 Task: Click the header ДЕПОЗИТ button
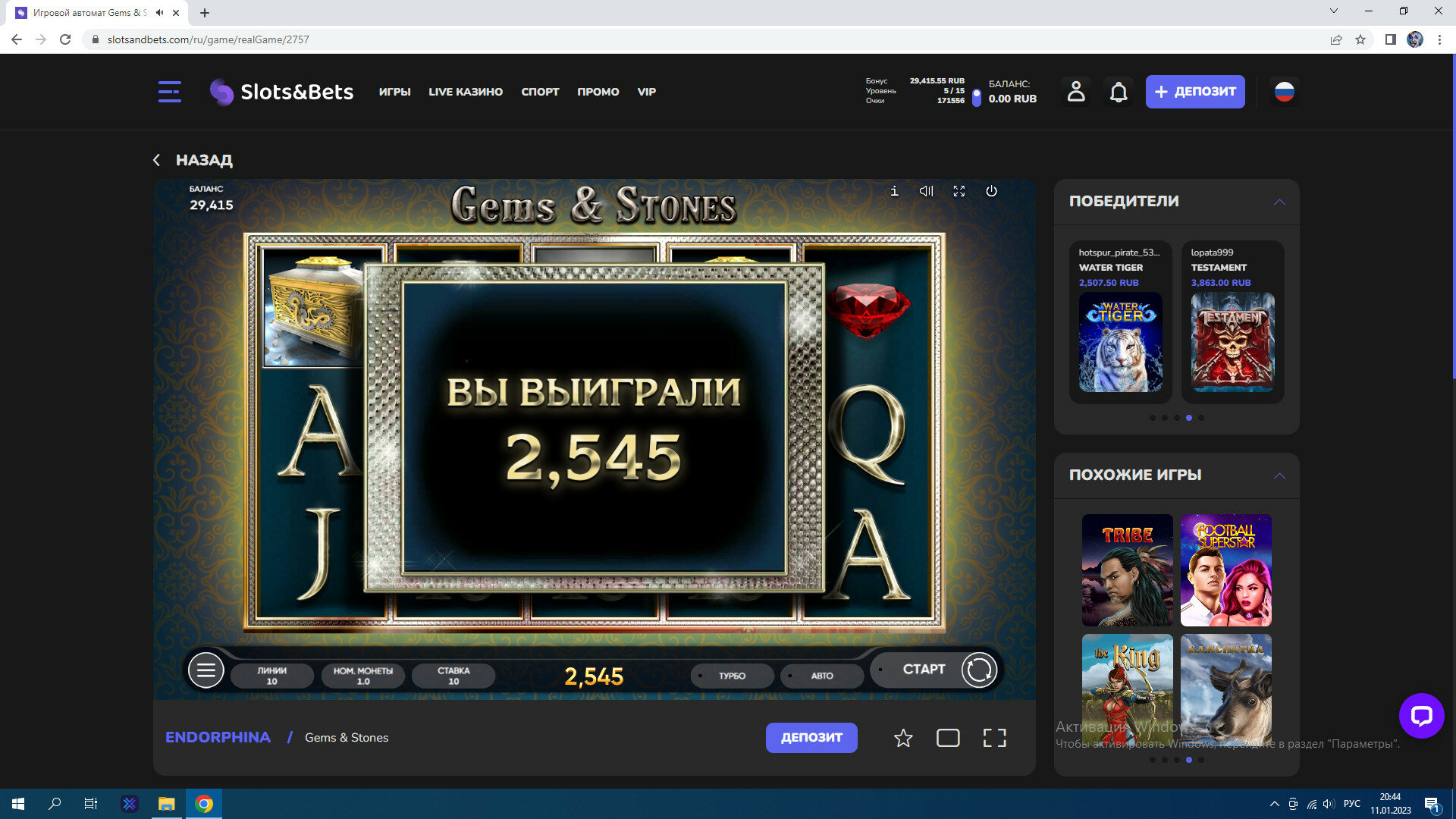(x=1194, y=92)
